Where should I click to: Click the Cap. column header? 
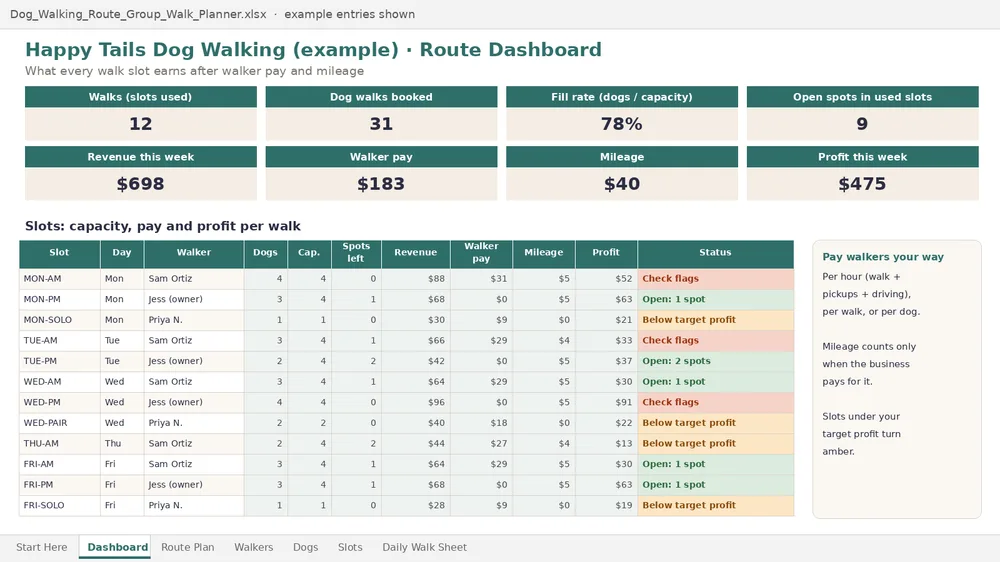tap(309, 253)
